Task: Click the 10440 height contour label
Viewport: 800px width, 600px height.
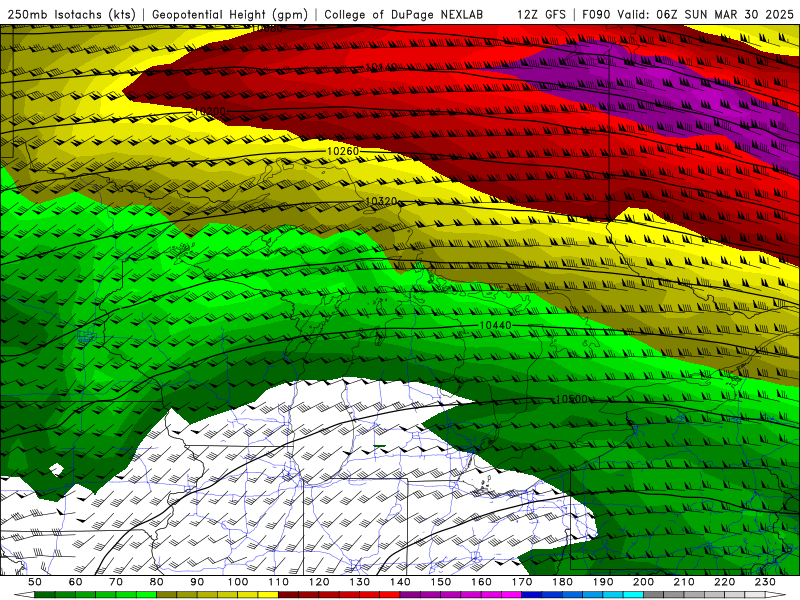Action: point(495,325)
